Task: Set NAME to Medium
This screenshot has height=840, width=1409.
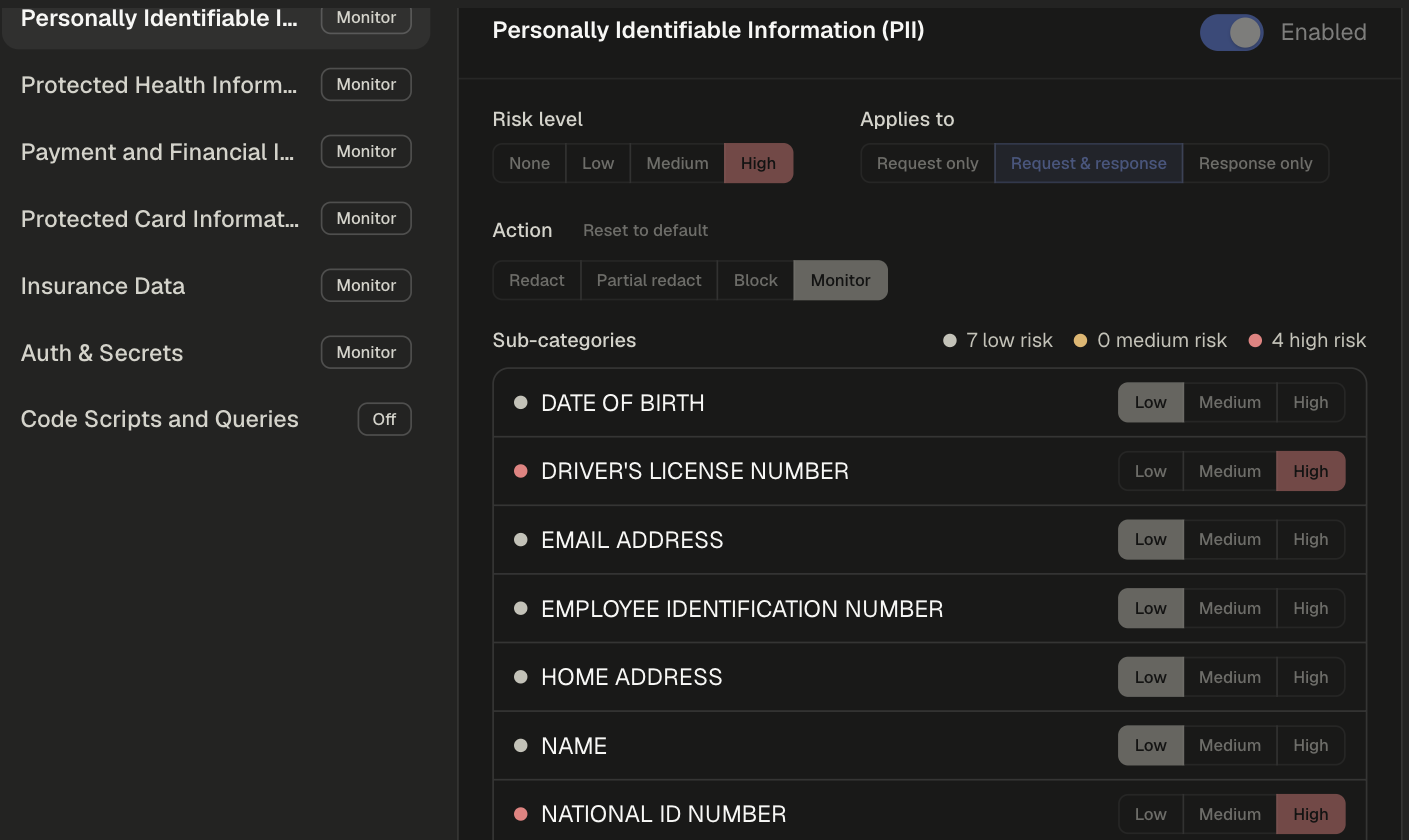Action: pyautogui.click(x=1230, y=745)
